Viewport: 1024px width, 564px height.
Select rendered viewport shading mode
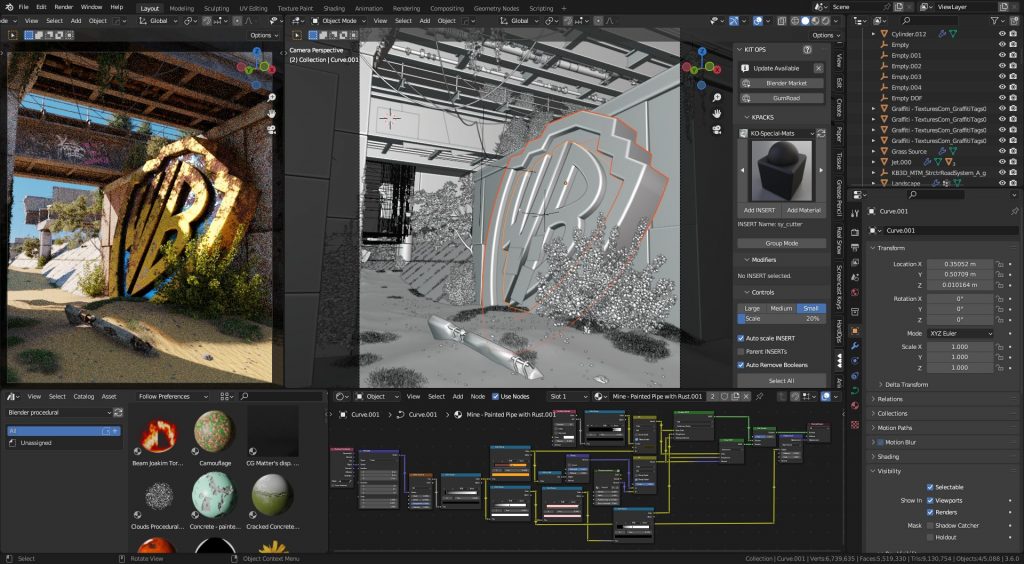[824, 21]
